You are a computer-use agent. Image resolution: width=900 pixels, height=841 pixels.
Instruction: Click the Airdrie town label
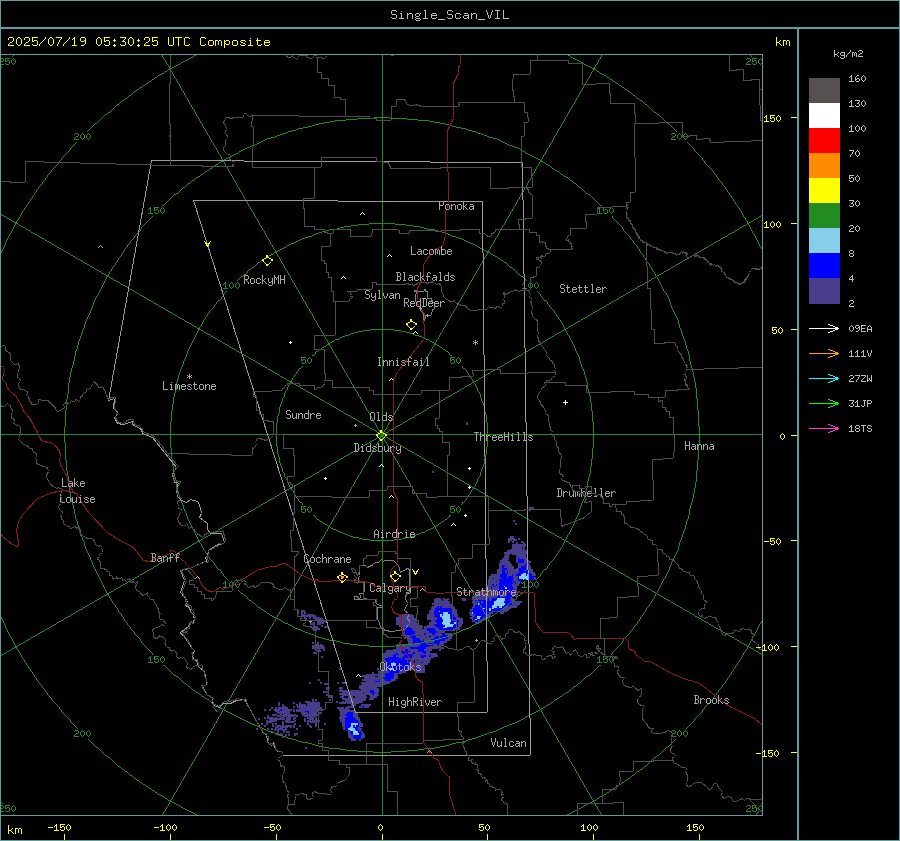click(x=394, y=534)
